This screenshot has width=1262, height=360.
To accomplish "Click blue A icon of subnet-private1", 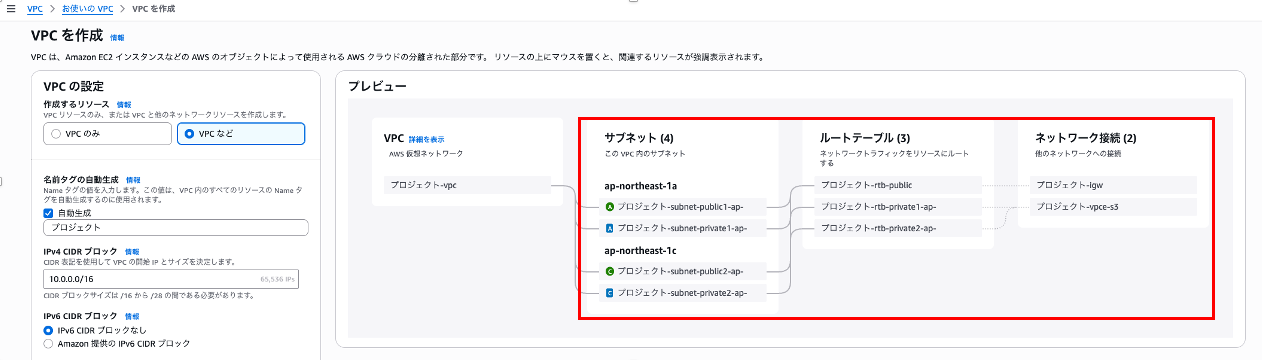I will 610,228.
